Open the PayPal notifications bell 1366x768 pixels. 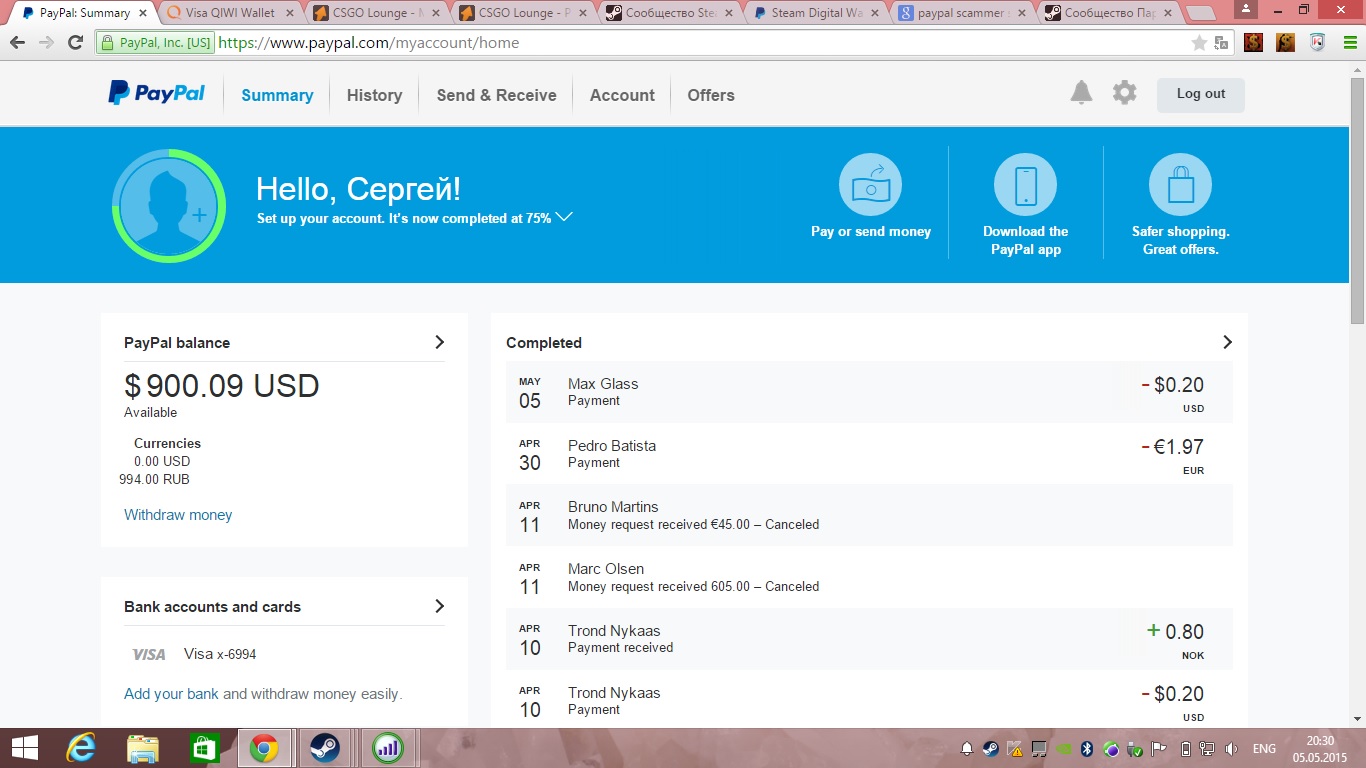[x=1081, y=93]
